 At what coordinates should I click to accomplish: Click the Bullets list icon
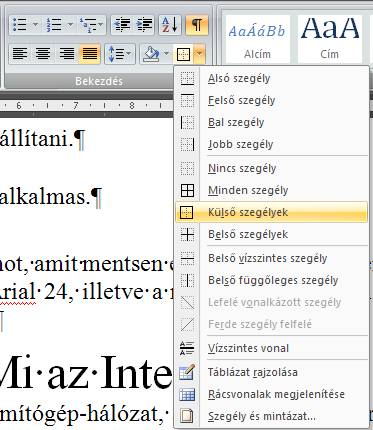[x=19, y=25]
